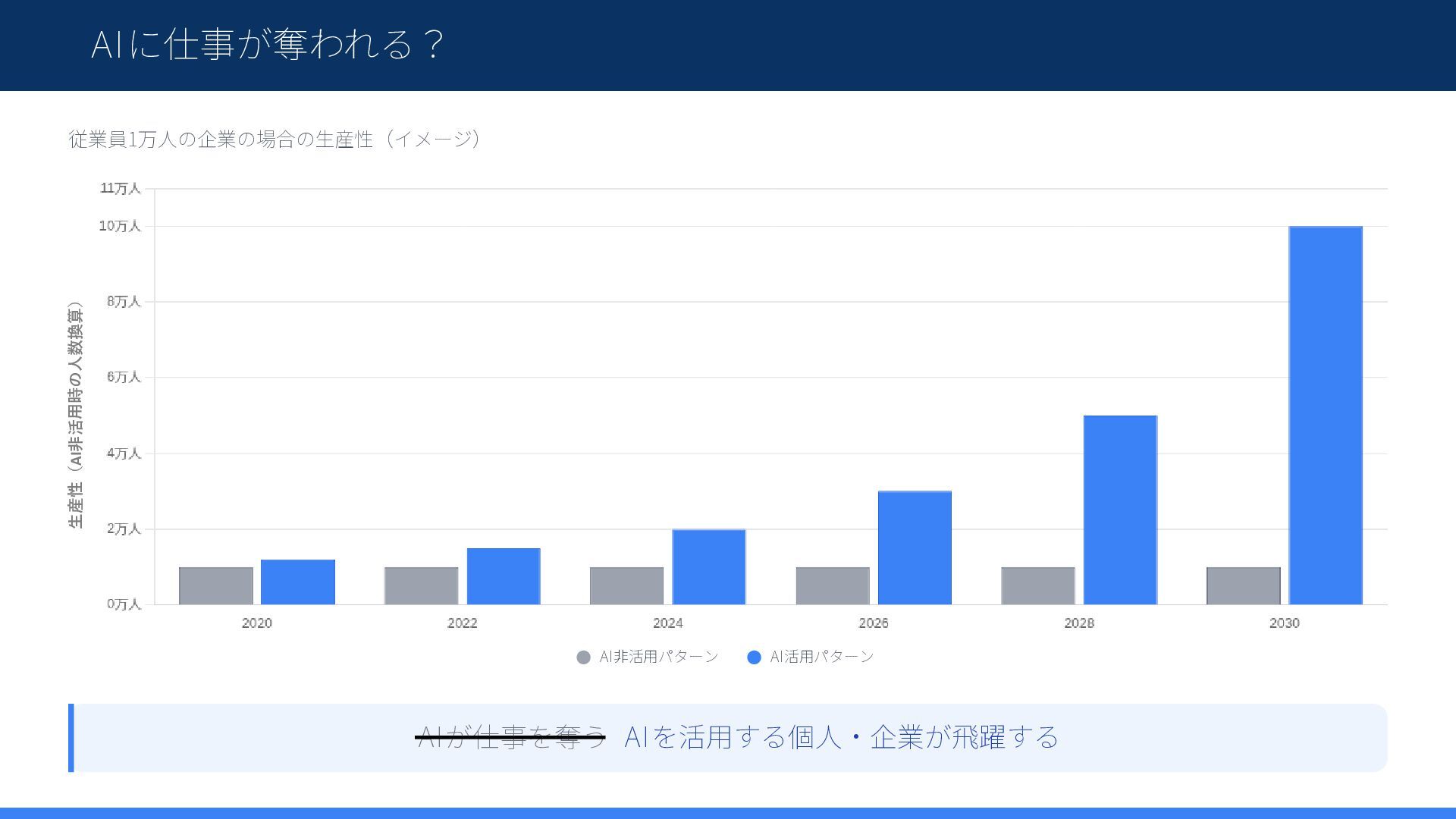
Task: Click the gray 2026 bar
Action: point(832,585)
